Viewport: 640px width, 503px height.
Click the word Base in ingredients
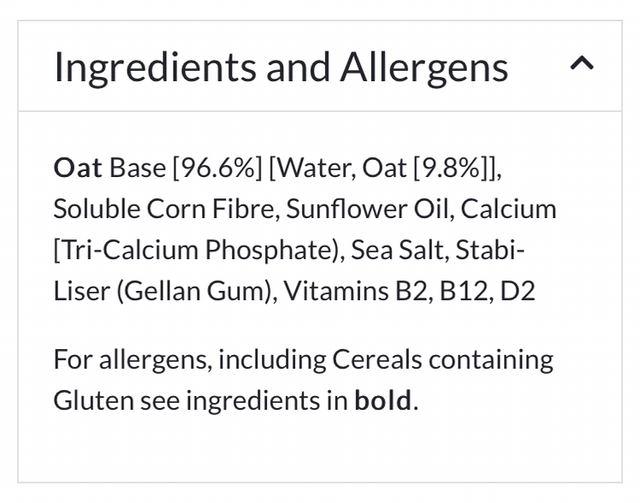(x=138, y=167)
